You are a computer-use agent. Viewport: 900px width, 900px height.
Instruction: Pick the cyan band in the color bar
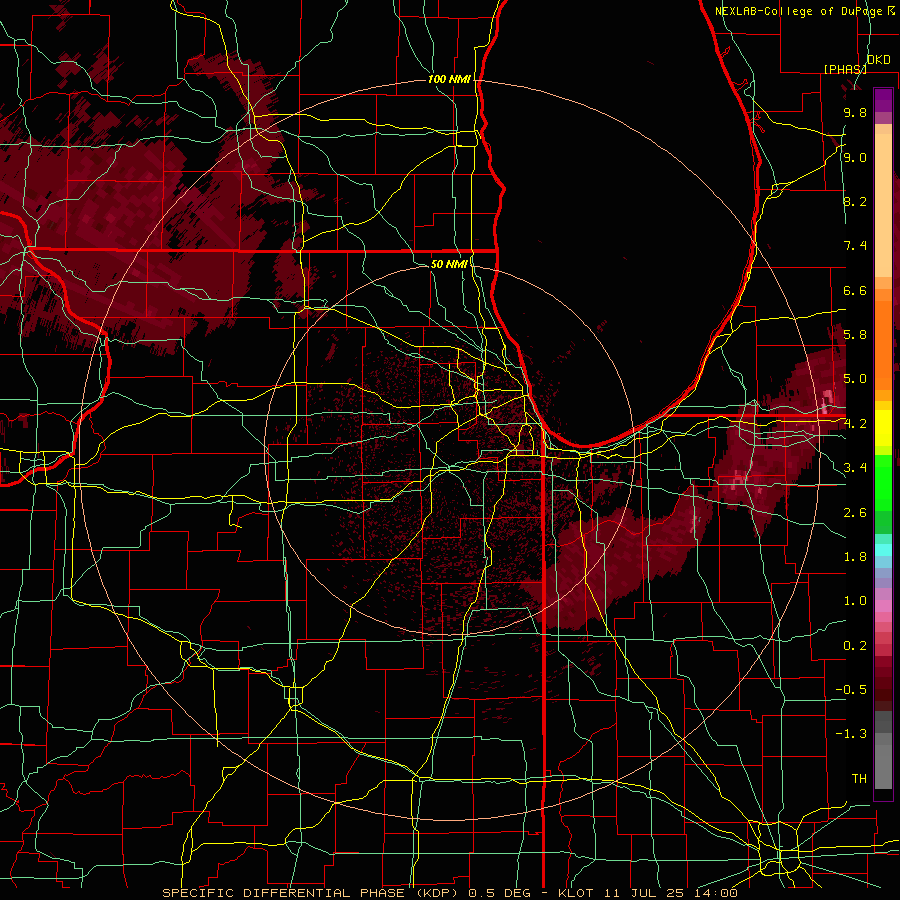[883, 550]
